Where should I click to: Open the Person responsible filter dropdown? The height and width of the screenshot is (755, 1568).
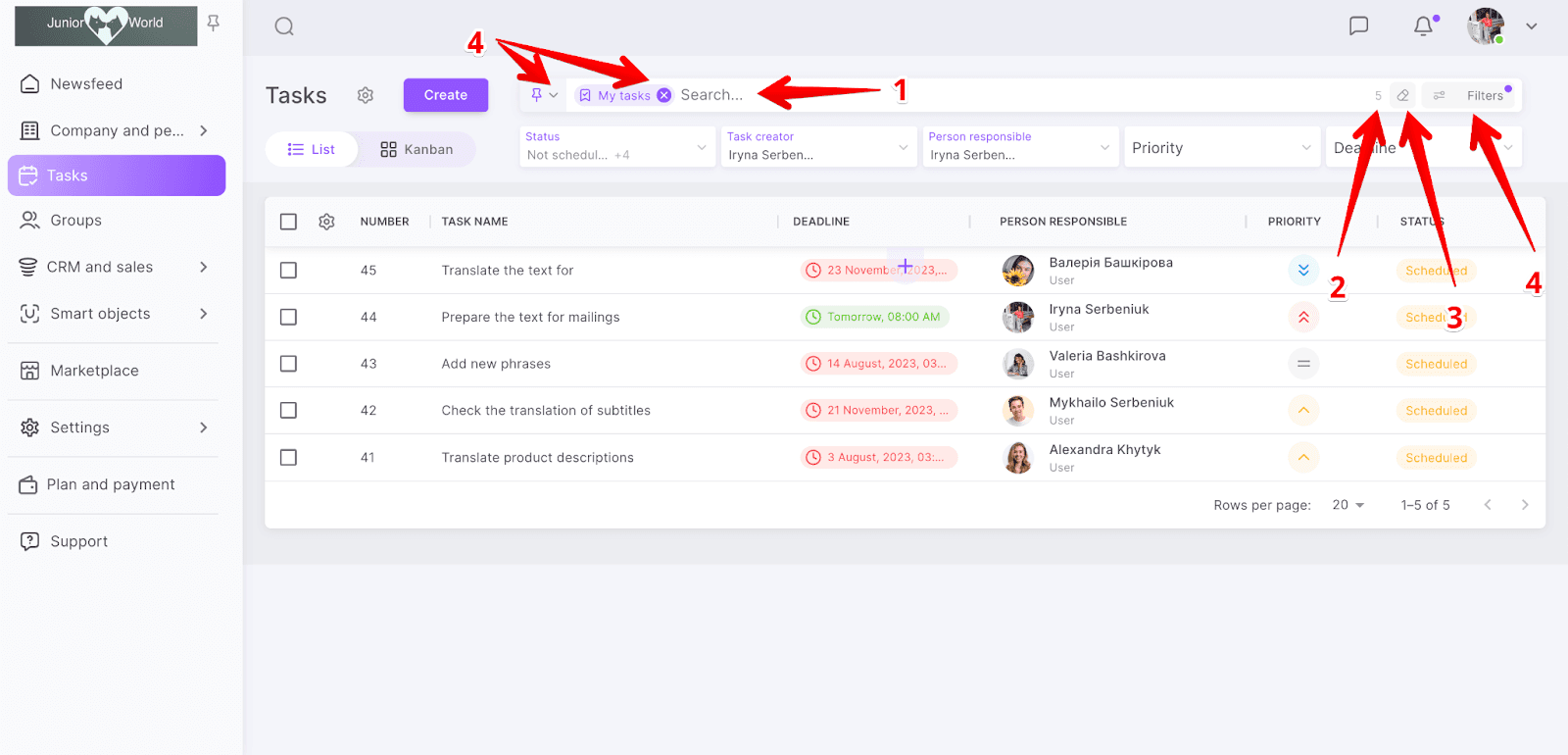click(1020, 147)
